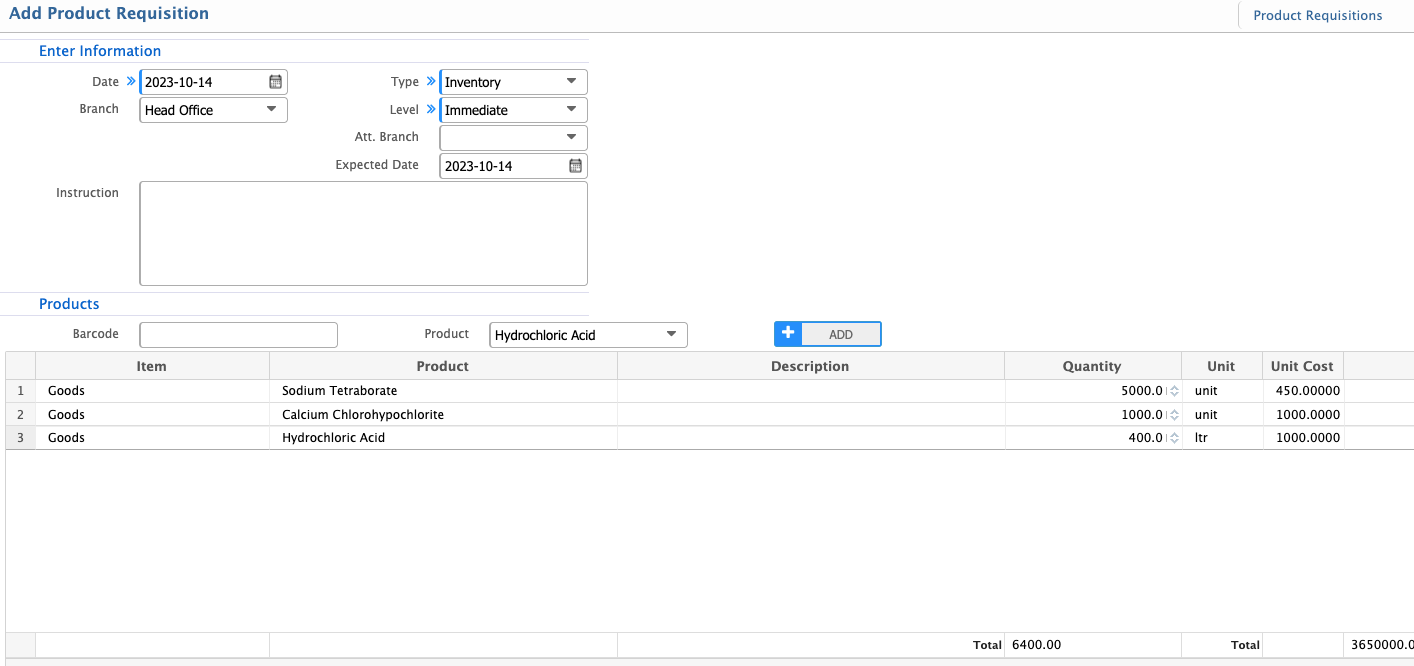The height and width of the screenshot is (666, 1414).
Task: Click the Instruction text area
Action: tap(363, 233)
